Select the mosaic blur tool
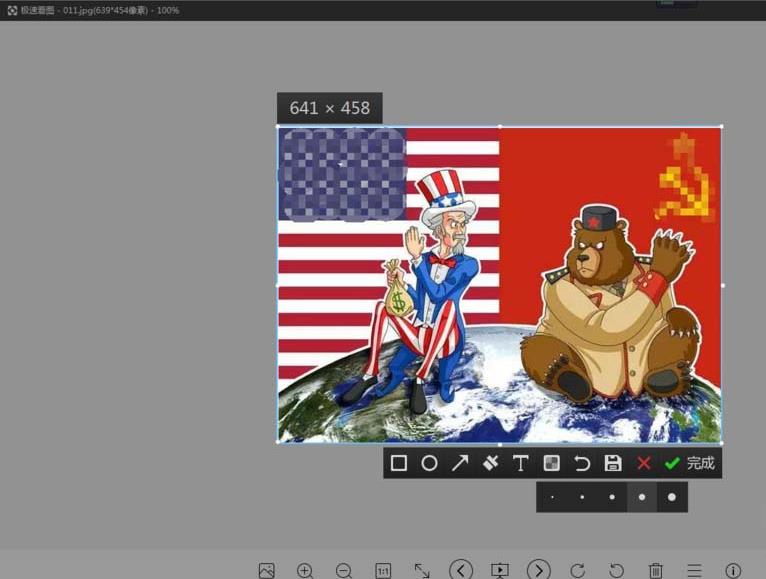This screenshot has width=766, height=579. 552,463
